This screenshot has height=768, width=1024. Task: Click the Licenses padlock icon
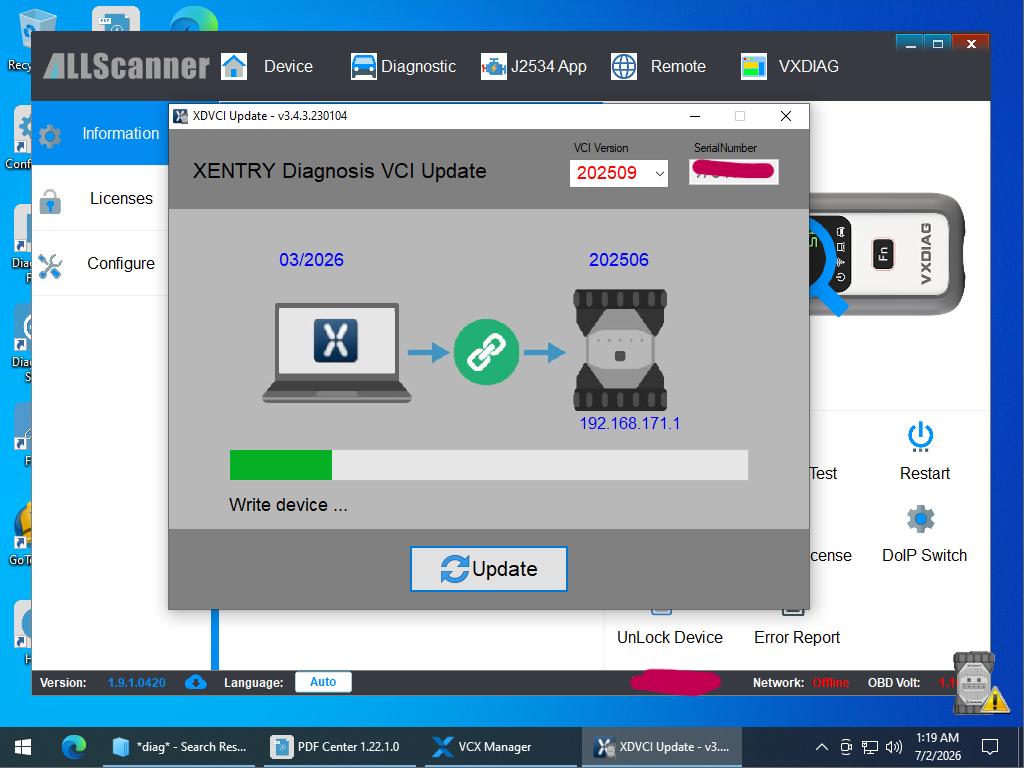pos(50,201)
